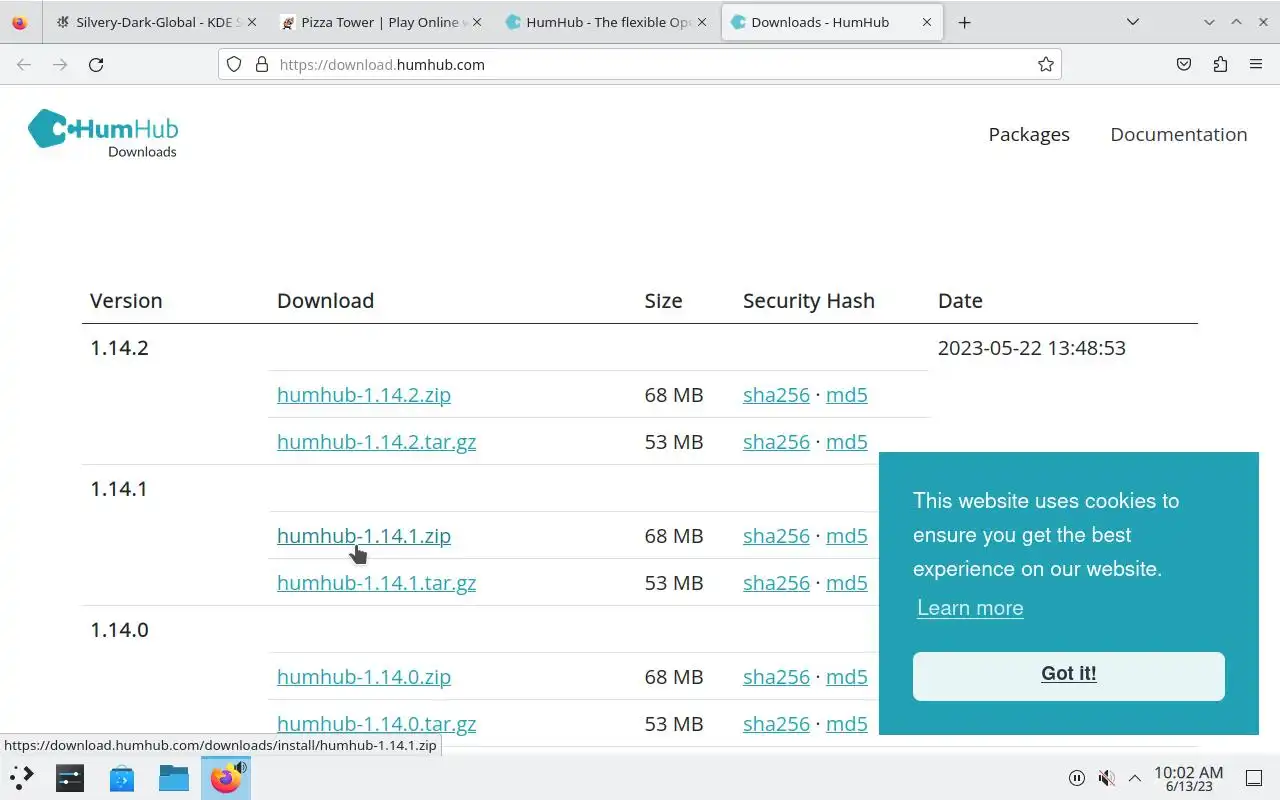Screen dimensions: 1280x800
Task: Open a new tab with the plus button
Action: pyautogui.click(x=964, y=22)
